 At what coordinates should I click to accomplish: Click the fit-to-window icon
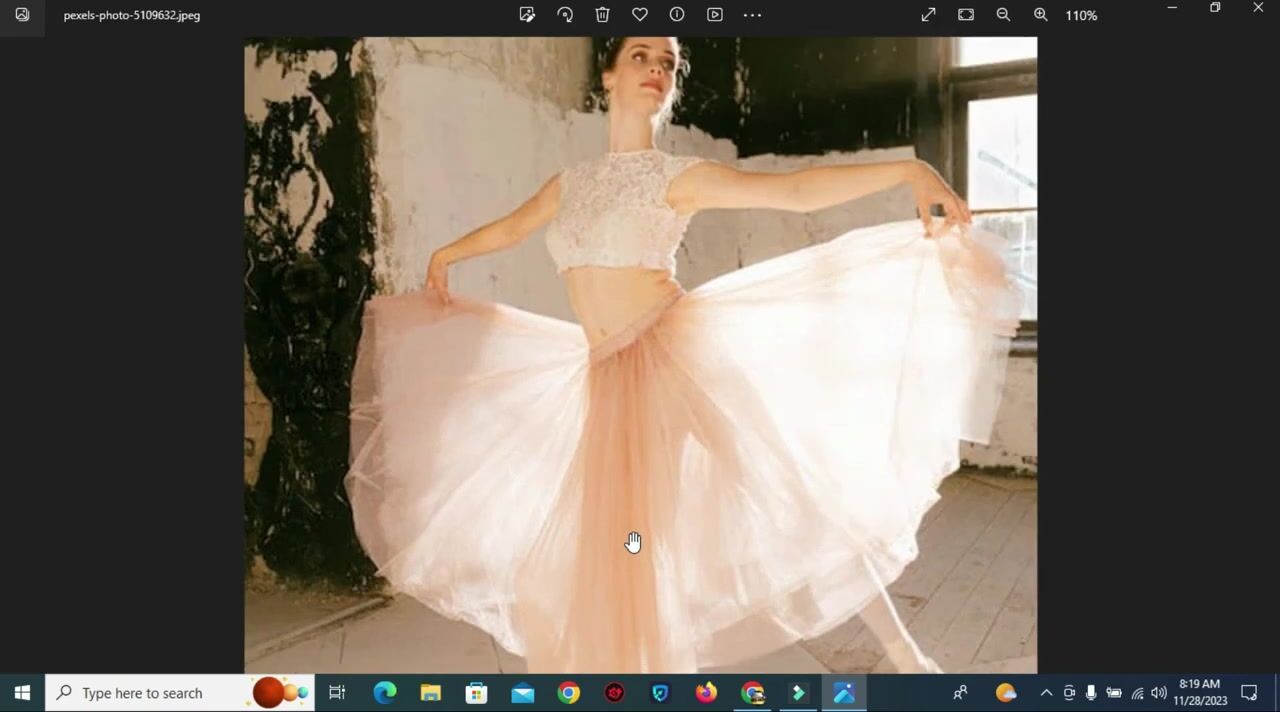966,15
